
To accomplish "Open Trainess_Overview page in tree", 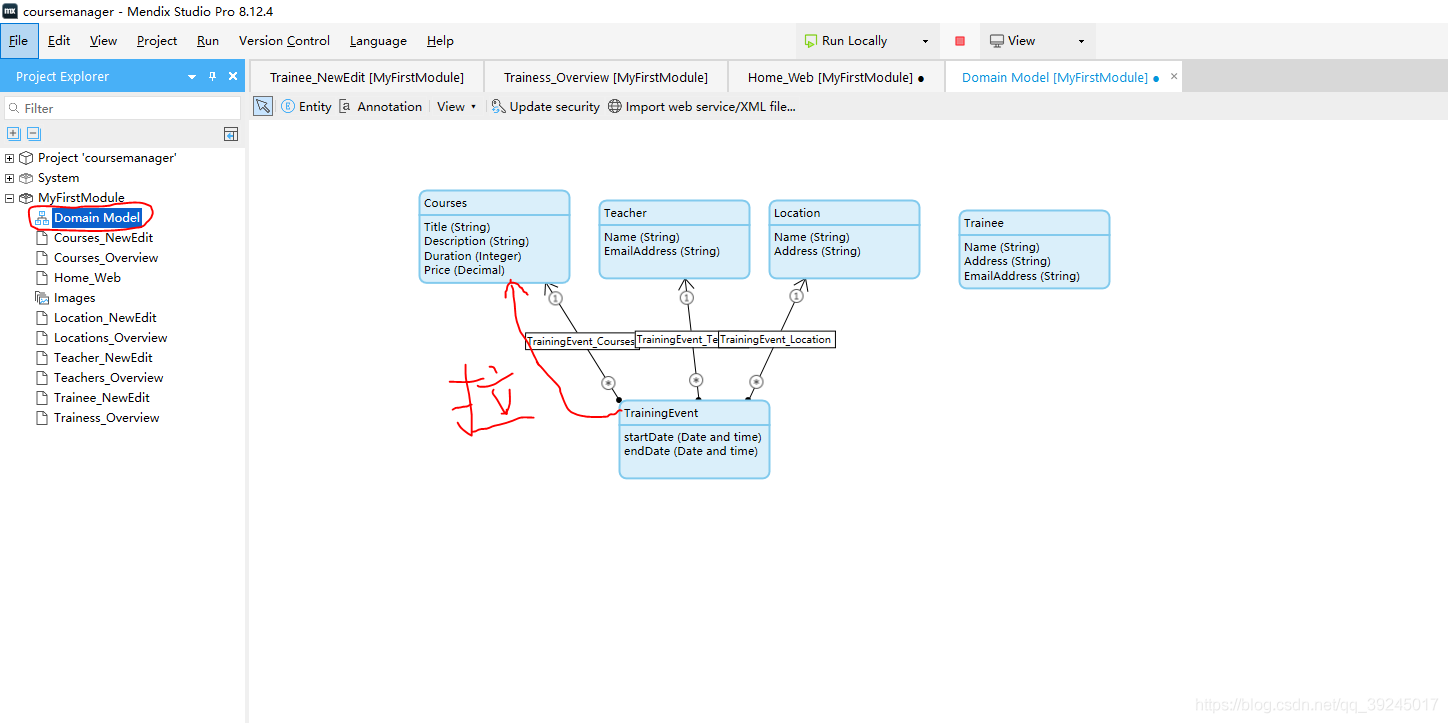I will pos(106,418).
